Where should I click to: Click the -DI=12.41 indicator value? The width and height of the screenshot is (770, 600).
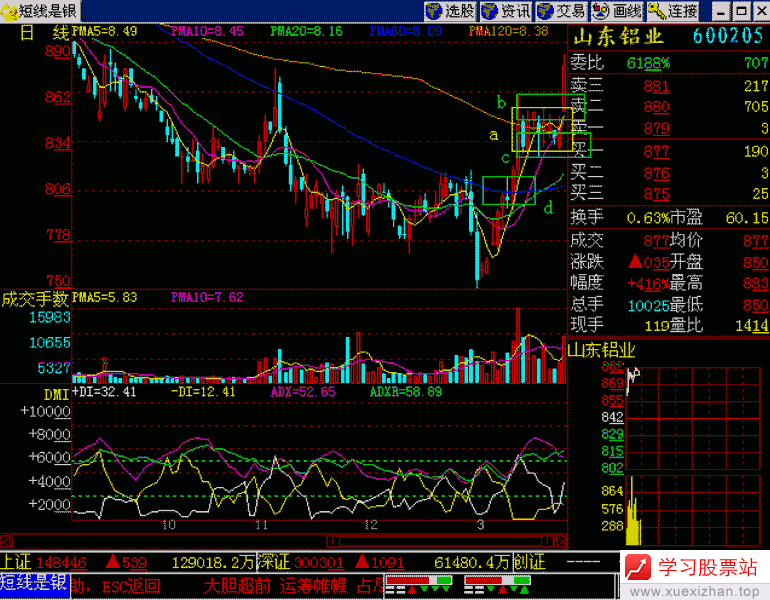tap(203, 392)
